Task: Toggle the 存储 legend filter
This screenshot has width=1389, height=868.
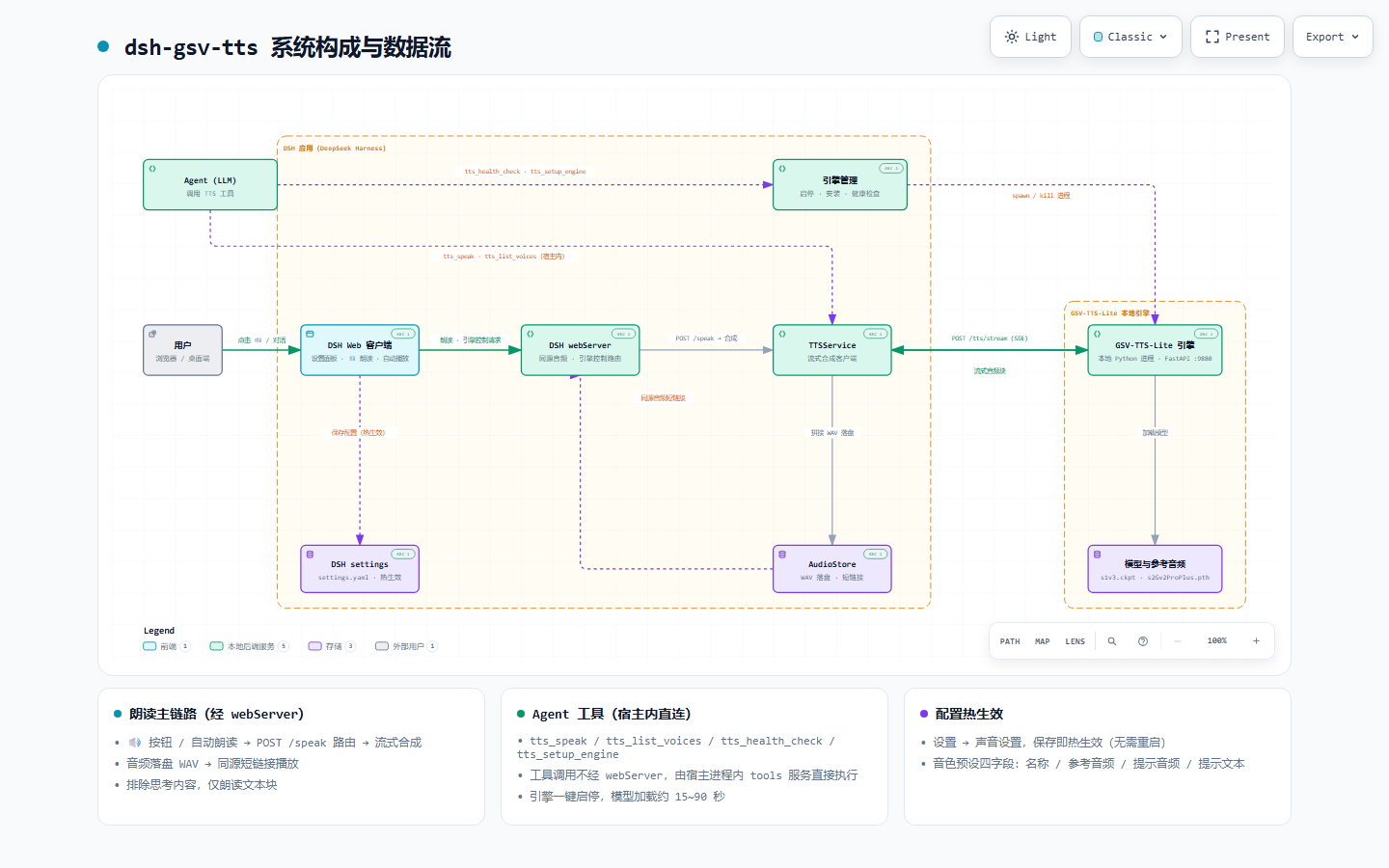Action: (332, 646)
